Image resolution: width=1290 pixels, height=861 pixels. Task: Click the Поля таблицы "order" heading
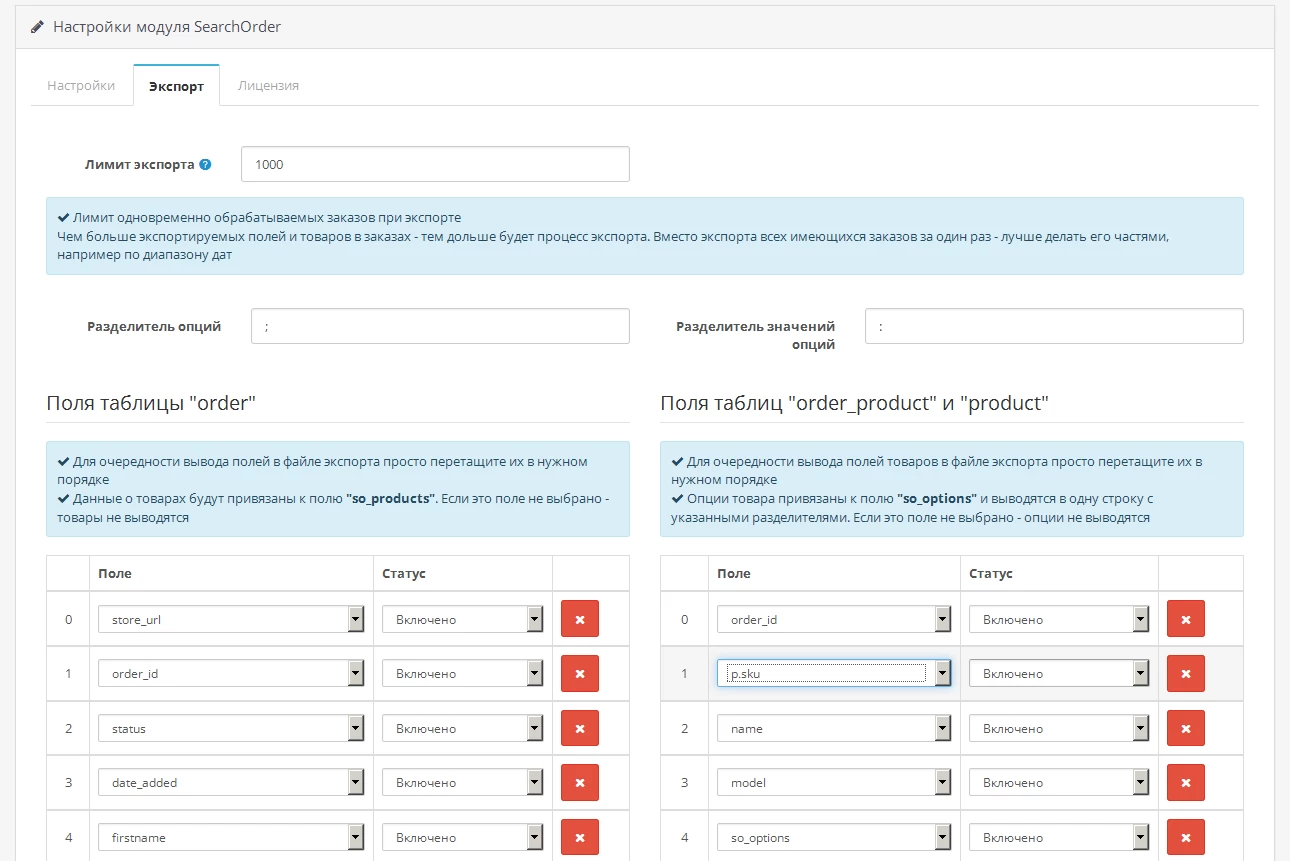[x=152, y=403]
